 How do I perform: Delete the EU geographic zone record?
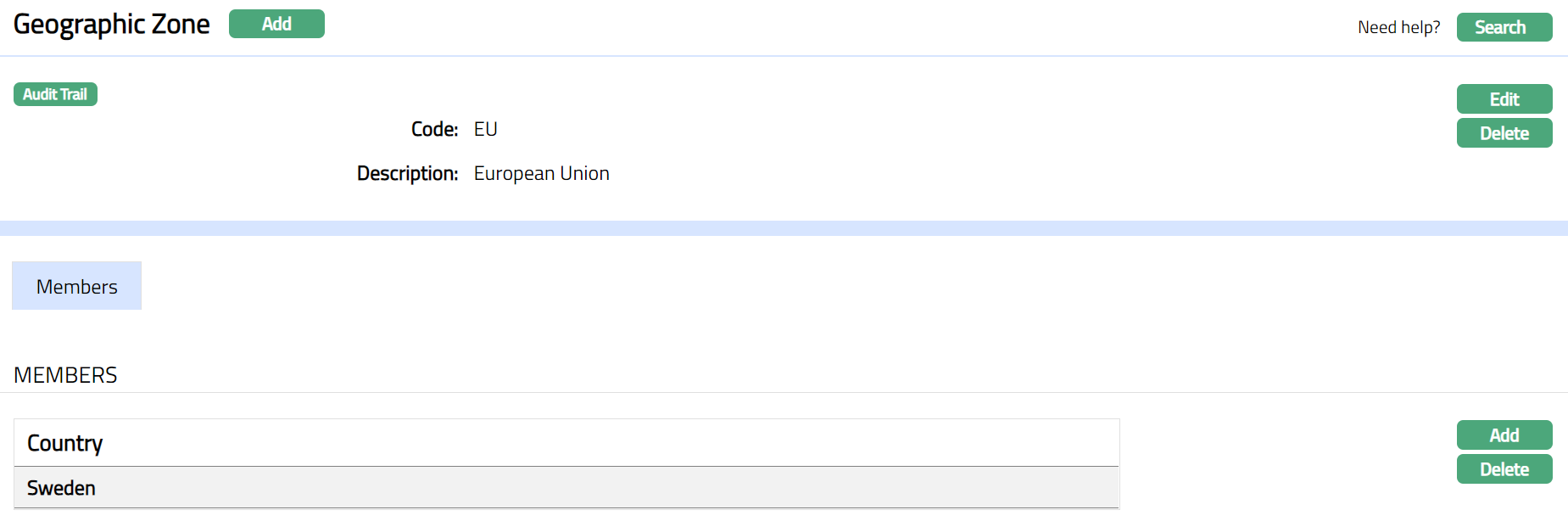1504,133
